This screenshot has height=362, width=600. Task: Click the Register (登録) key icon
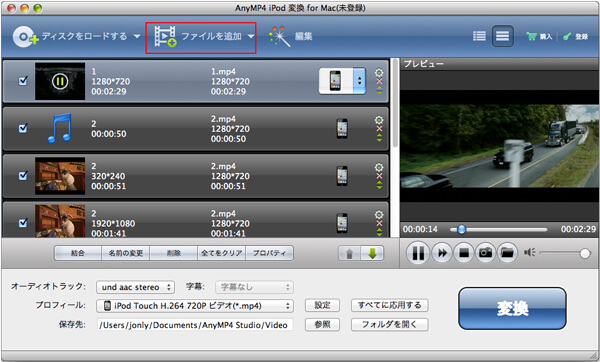(567, 36)
